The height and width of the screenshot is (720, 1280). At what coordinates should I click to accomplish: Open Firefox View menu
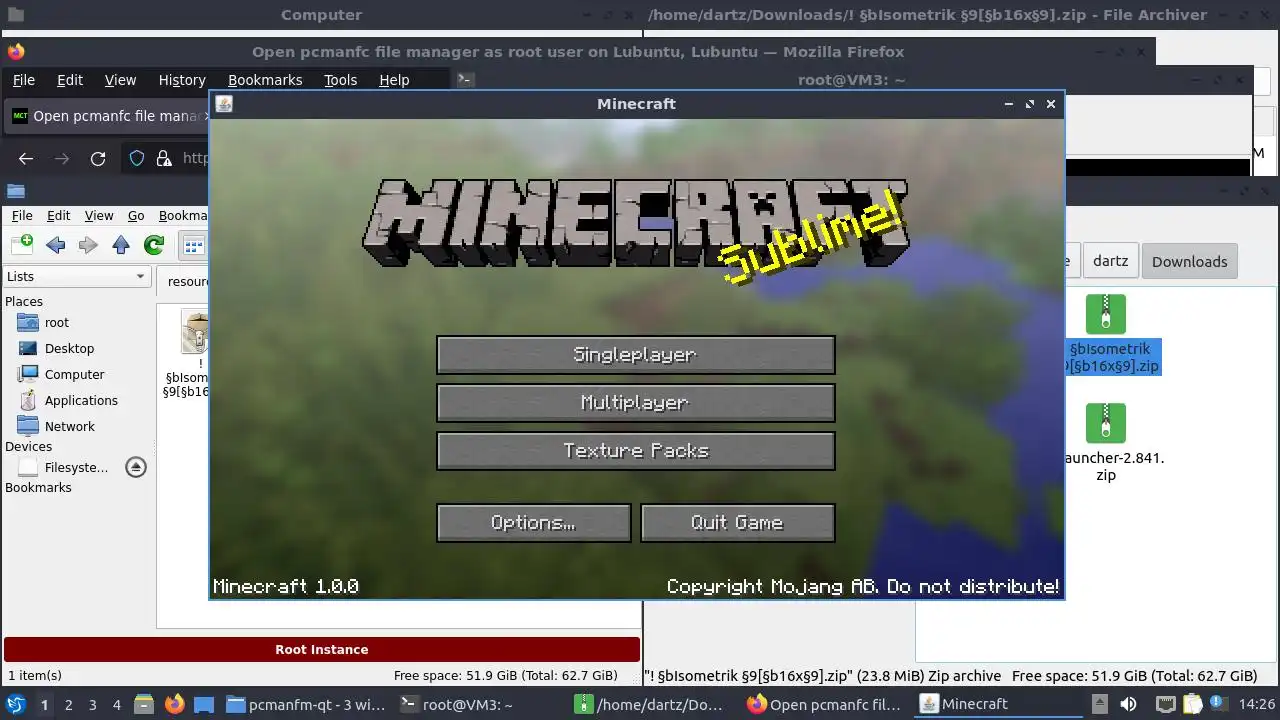coord(120,80)
